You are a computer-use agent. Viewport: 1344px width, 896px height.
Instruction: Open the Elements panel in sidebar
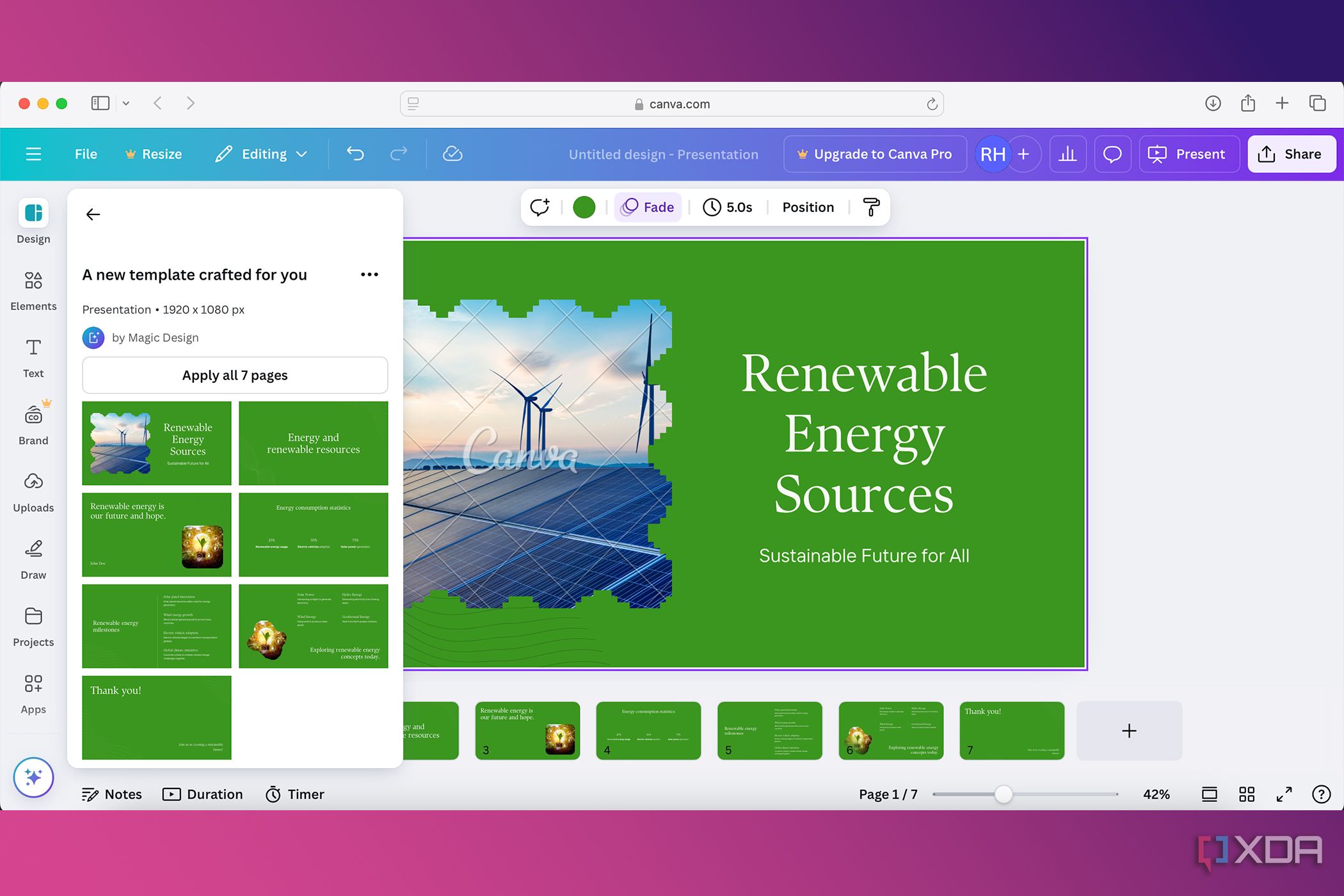point(33,290)
